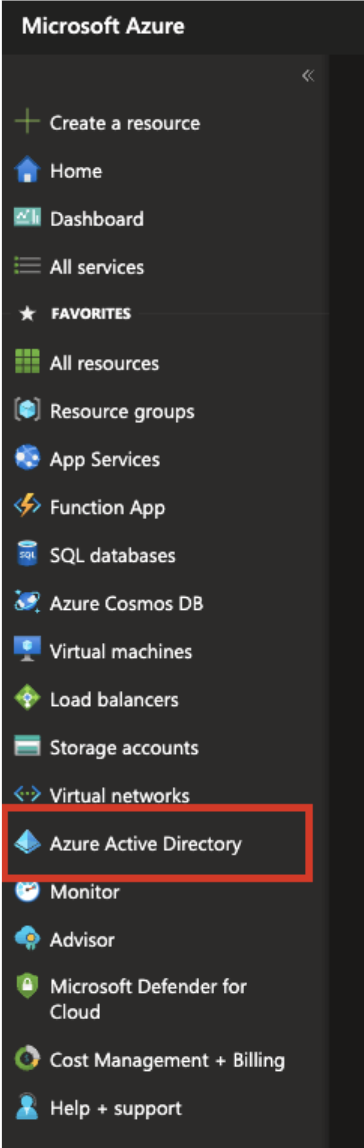Open Create a resource
This screenshot has height=1148, width=364.
125,123
